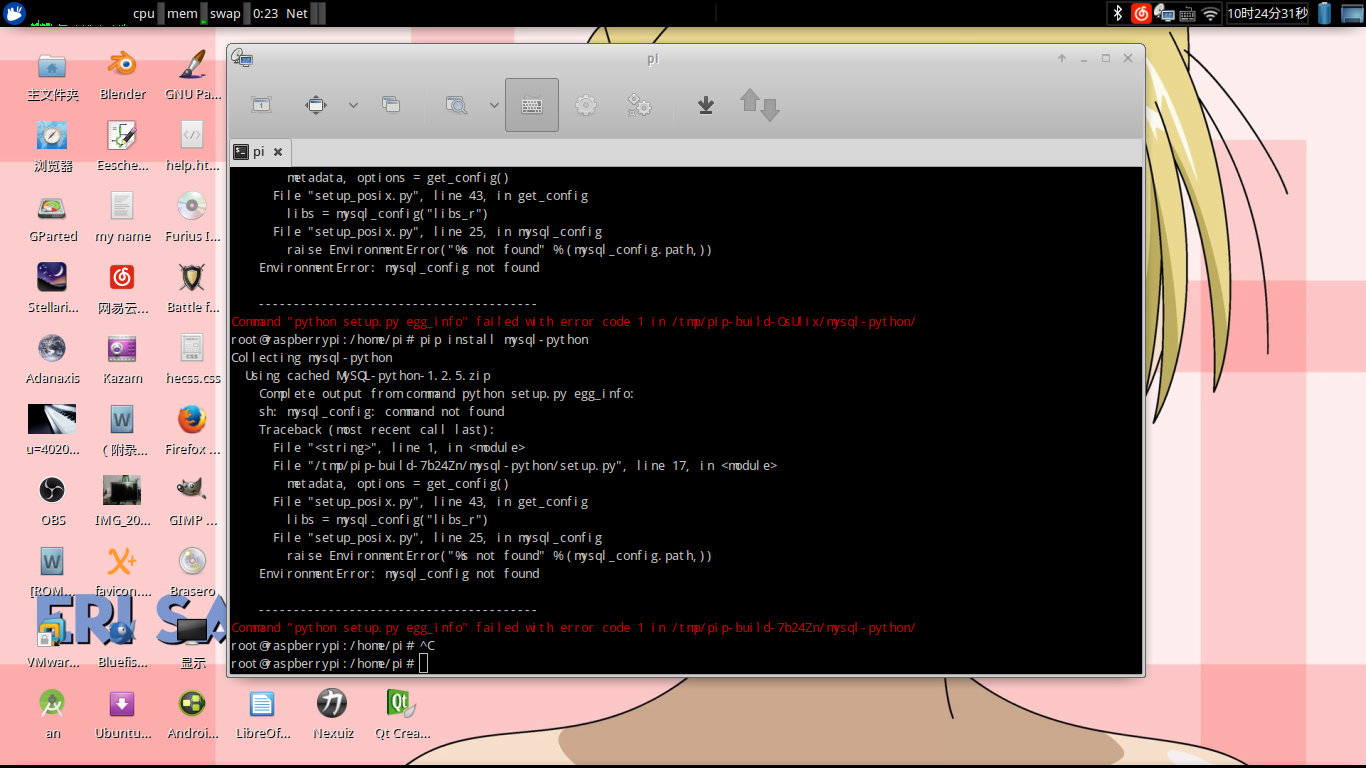The width and height of the screenshot is (1366, 768).
Task: Open the tools gears icon
Action: [640, 105]
